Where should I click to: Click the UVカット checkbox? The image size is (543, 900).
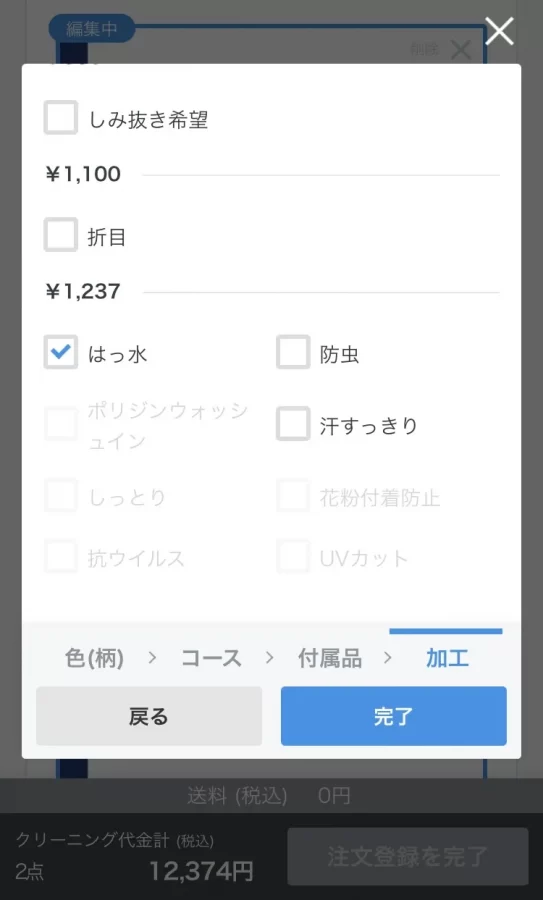pos(293,556)
